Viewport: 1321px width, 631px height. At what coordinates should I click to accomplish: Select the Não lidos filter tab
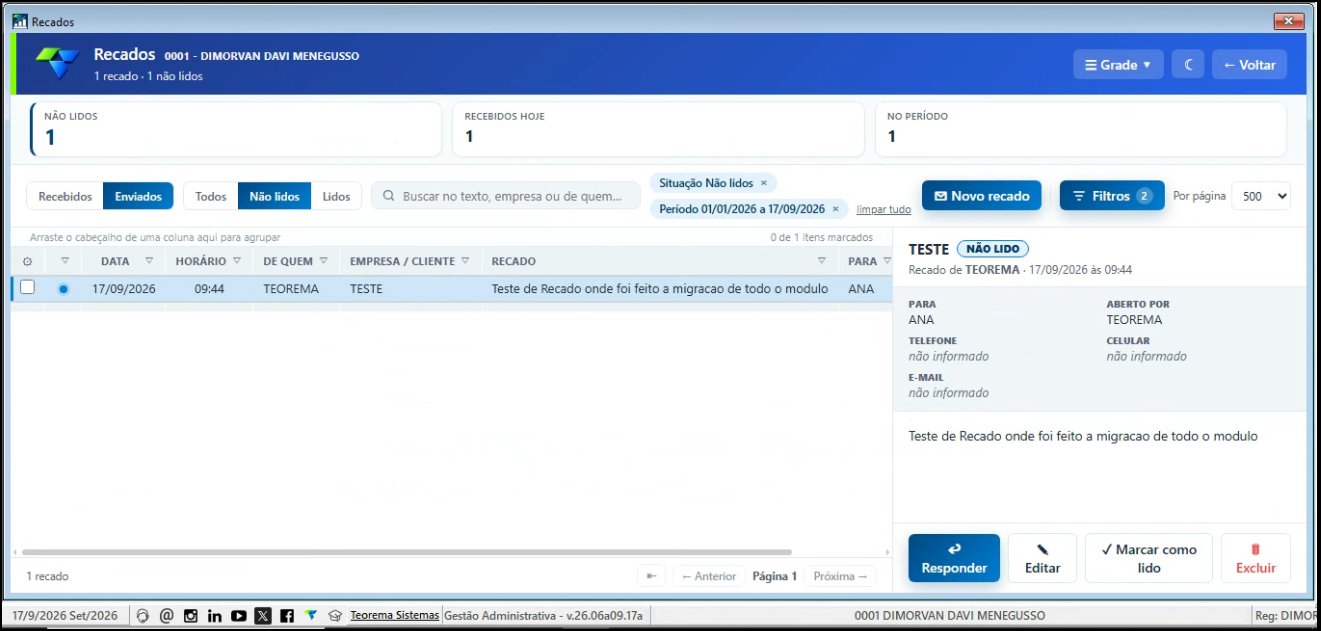pyautogui.click(x=274, y=196)
